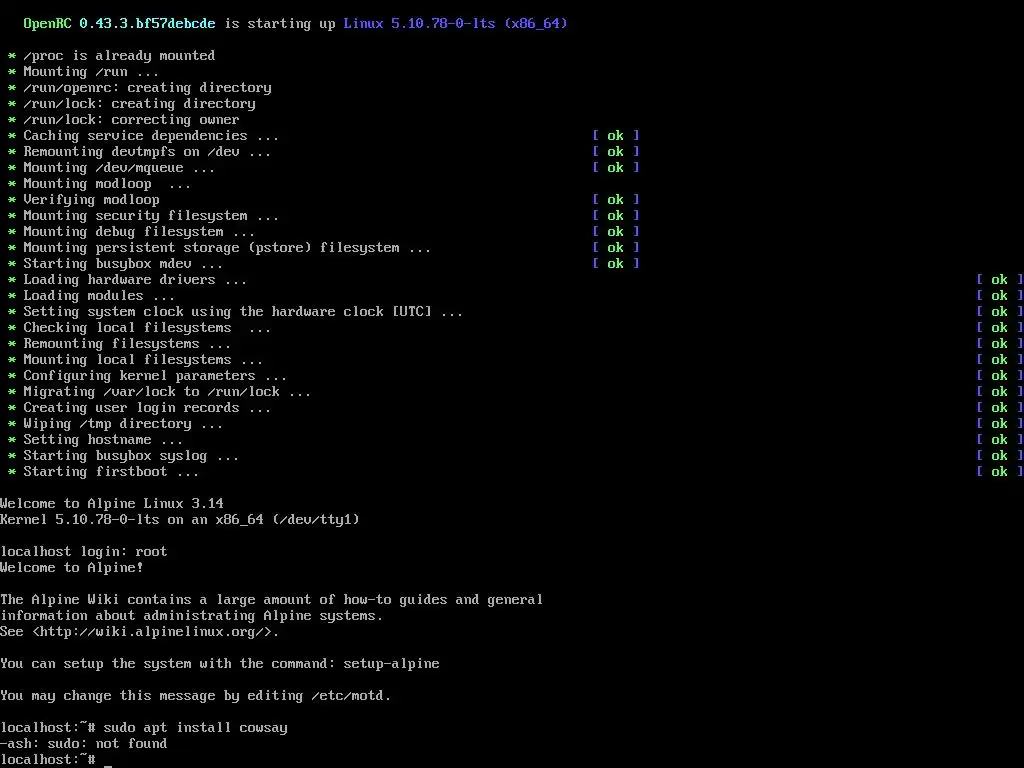Click the "/run/lock: creating directory" line
The height and width of the screenshot is (768, 1024).
[139, 104]
